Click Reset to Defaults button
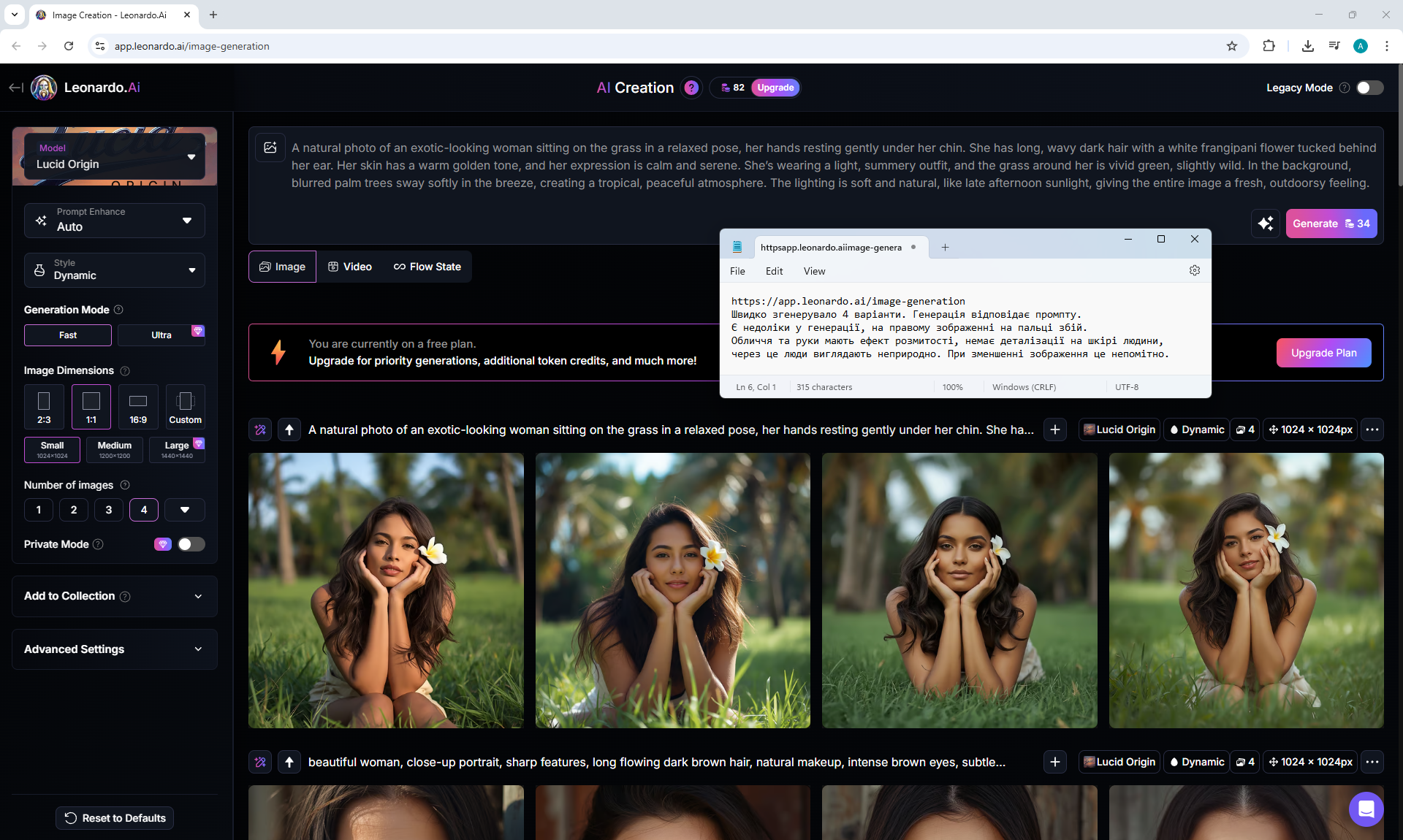This screenshot has width=1403, height=840. click(115, 818)
